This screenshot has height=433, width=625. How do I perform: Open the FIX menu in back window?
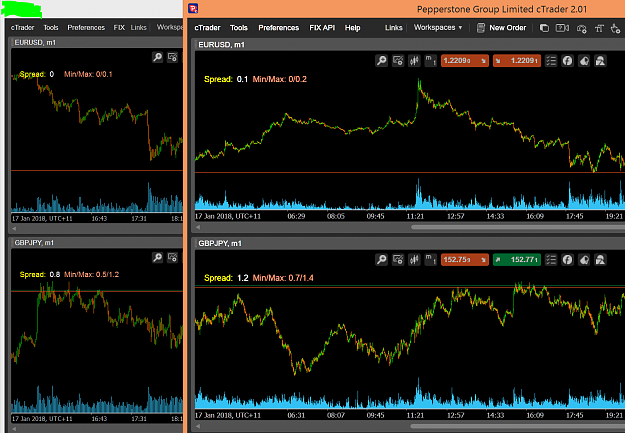(119, 28)
